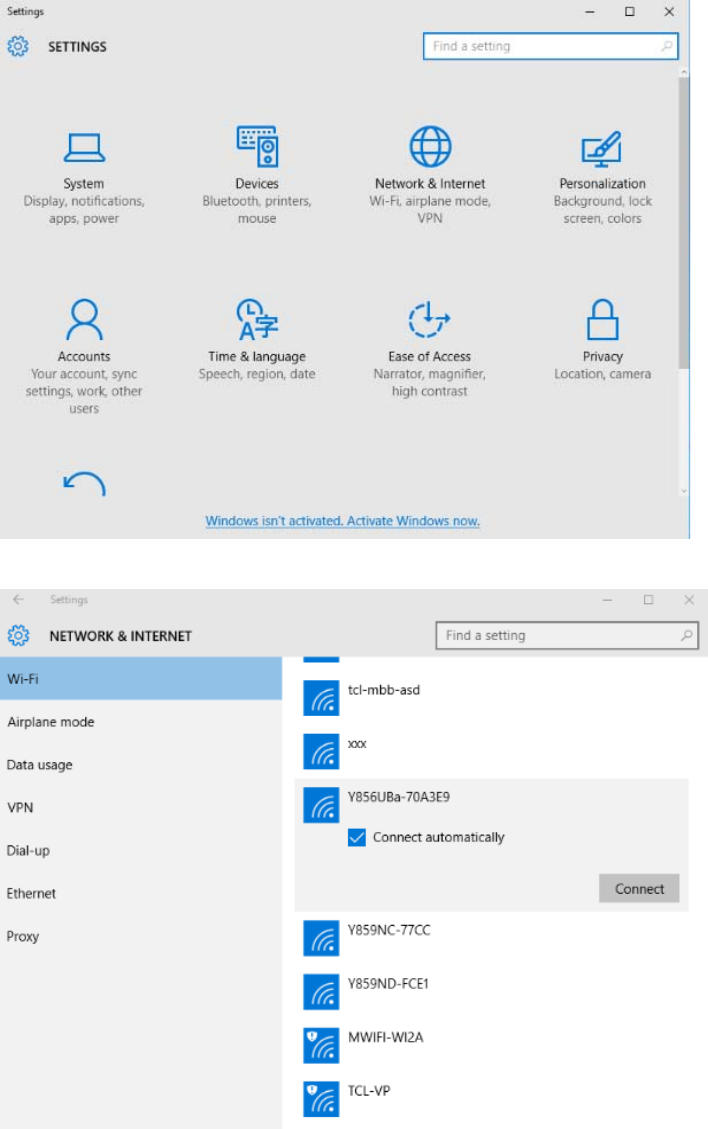Open the Time & language icon

click(x=257, y=319)
